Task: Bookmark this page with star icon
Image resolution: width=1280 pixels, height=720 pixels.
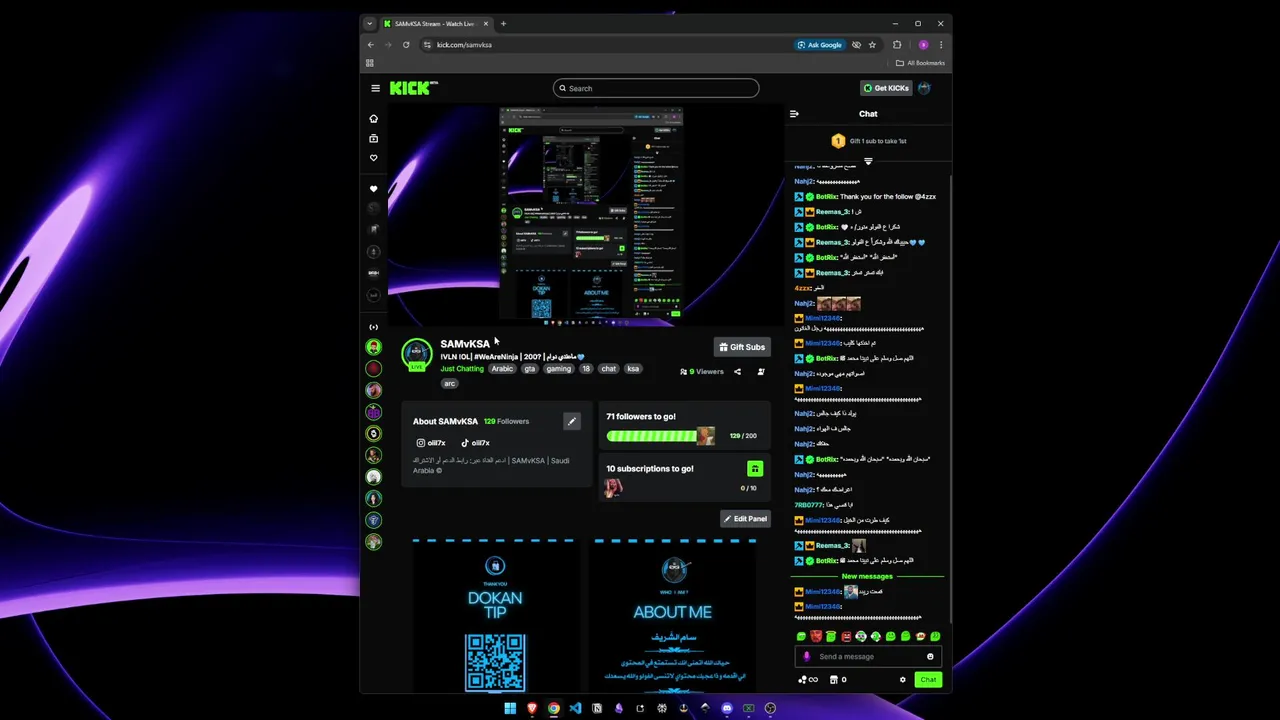Action: click(x=872, y=45)
